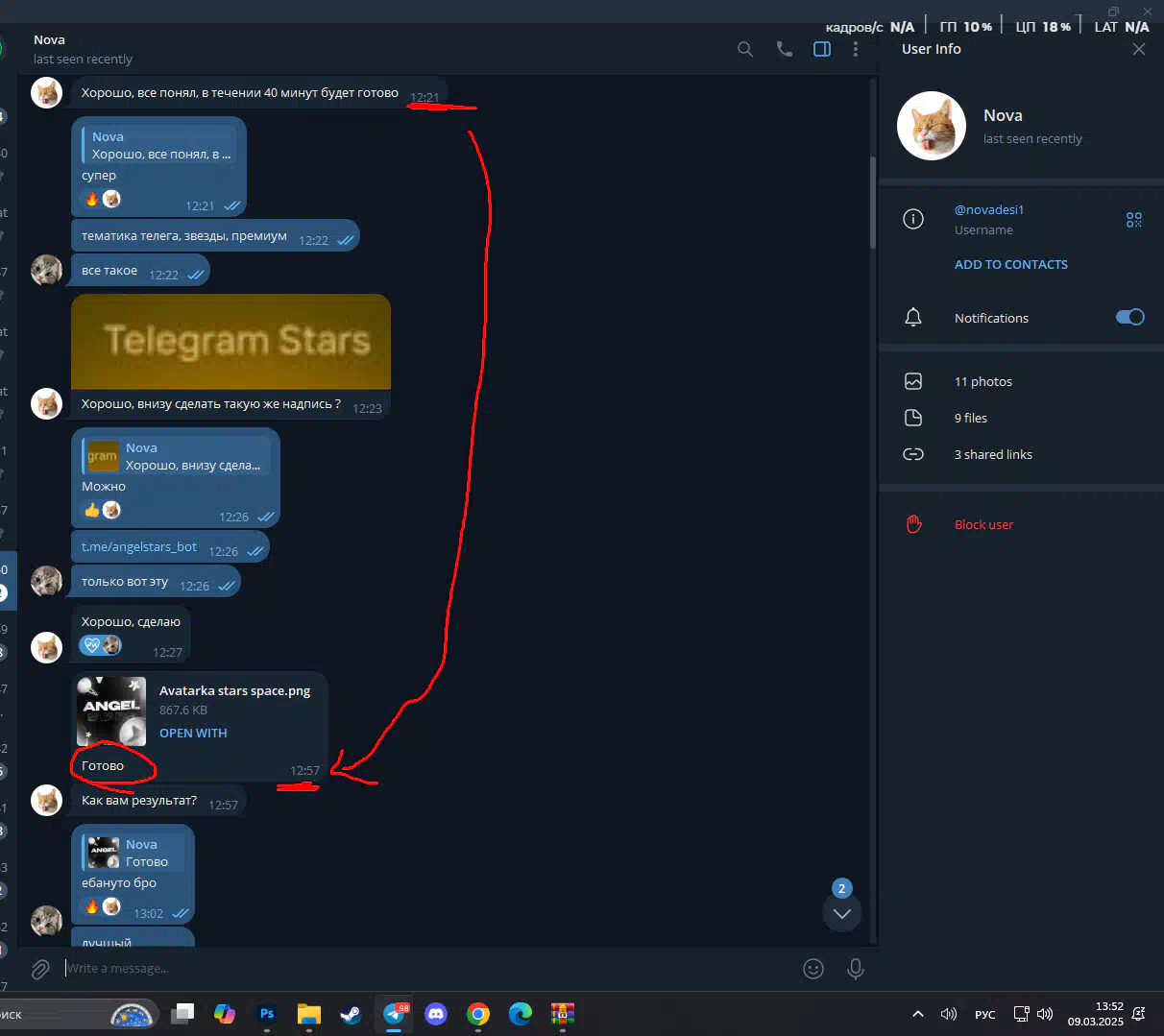Viewport: 1164px width, 1036px height.
Task: Open the Avatarka stars space.png thumbnail
Action: (x=111, y=711)
